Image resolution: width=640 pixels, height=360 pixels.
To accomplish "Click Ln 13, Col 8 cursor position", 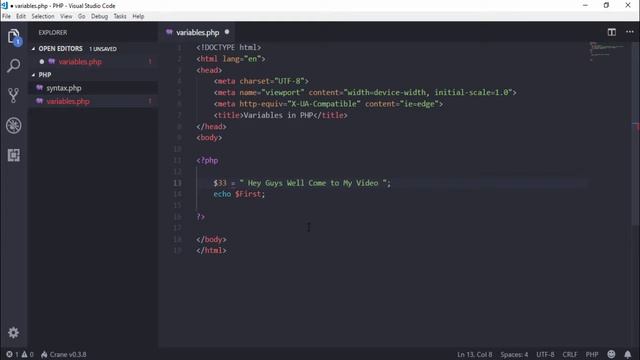I will click(474, 354).
